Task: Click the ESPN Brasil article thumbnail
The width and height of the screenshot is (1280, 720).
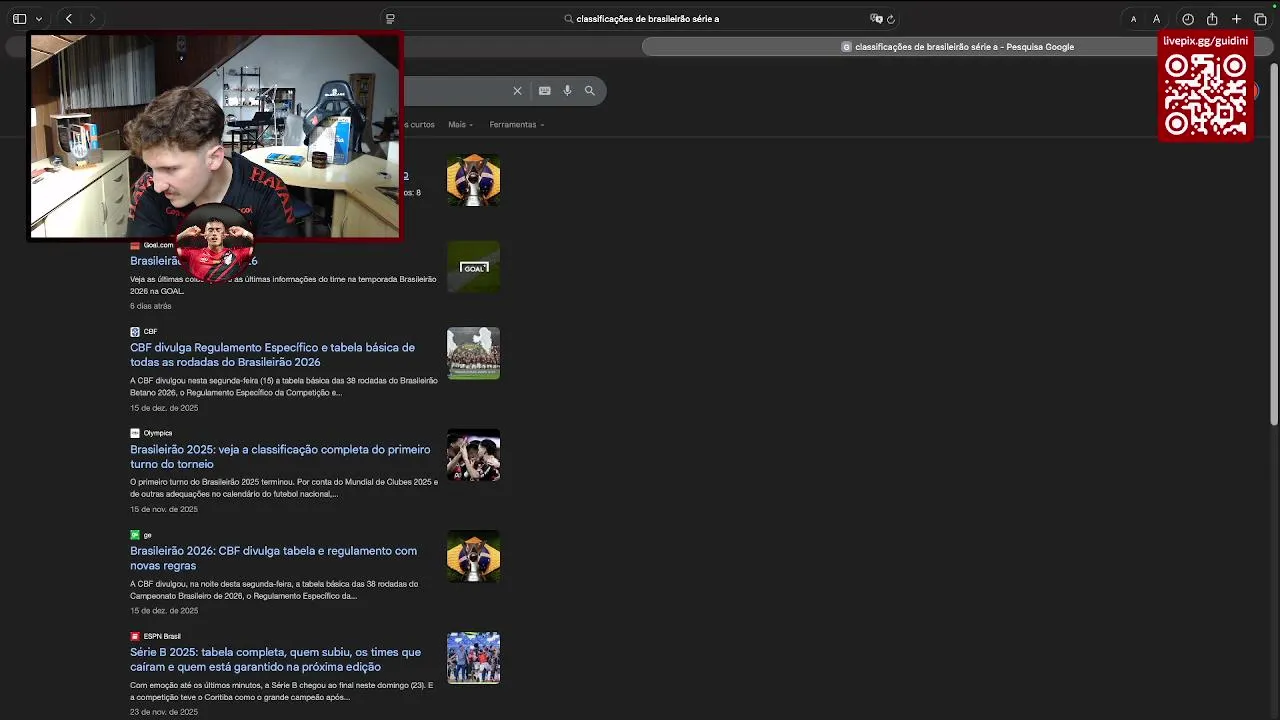Action: [473, 658]
